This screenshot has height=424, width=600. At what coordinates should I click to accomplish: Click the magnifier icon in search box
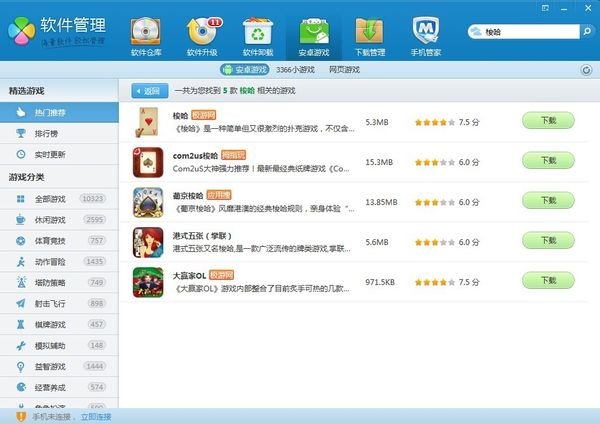476,33
